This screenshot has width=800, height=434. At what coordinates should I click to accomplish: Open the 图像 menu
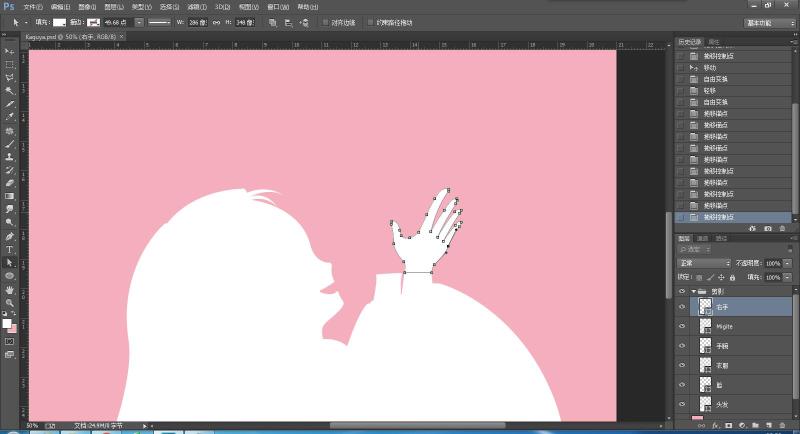coord(87,7)
